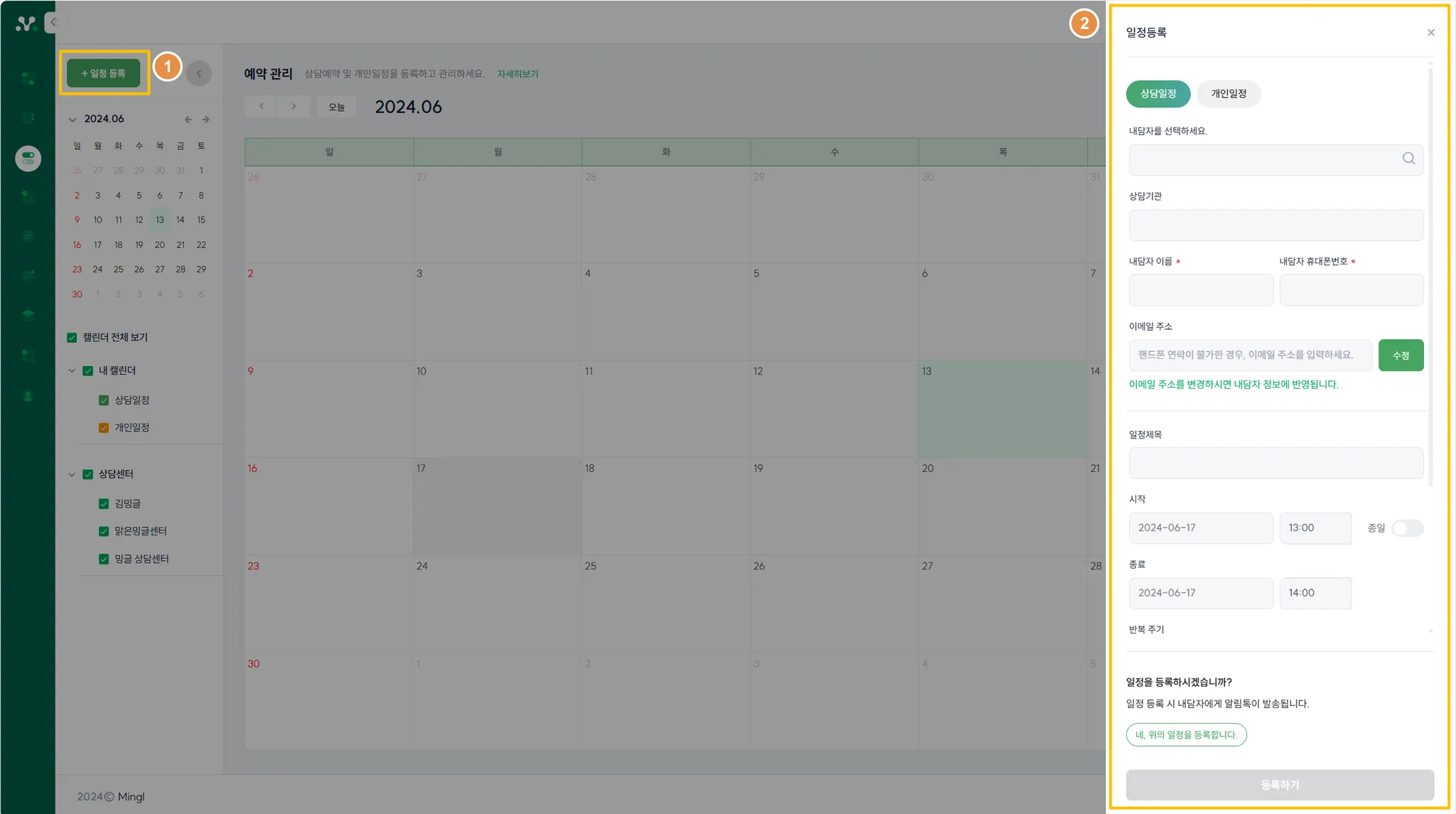
Task: Close the 일정등록 panel
Action: click(1431, 33)
